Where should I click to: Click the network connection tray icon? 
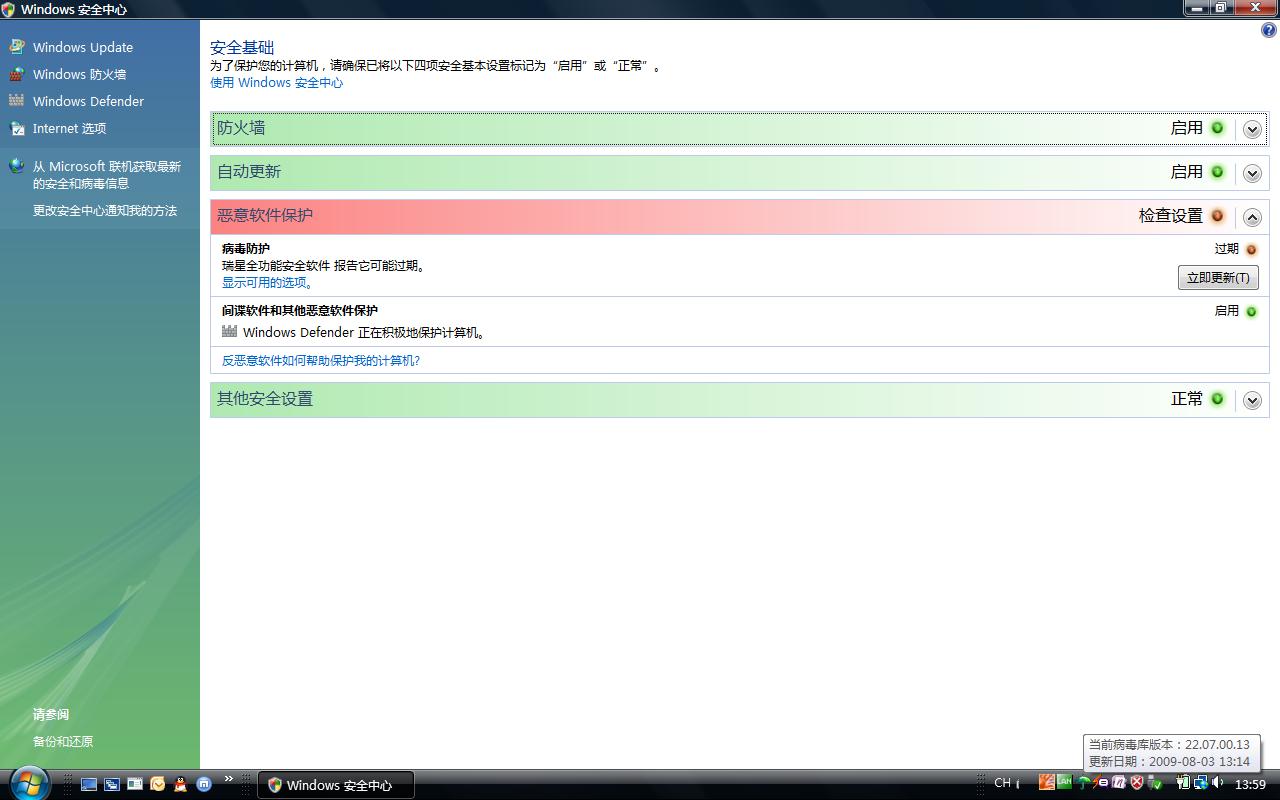(x=1200, y=783)
